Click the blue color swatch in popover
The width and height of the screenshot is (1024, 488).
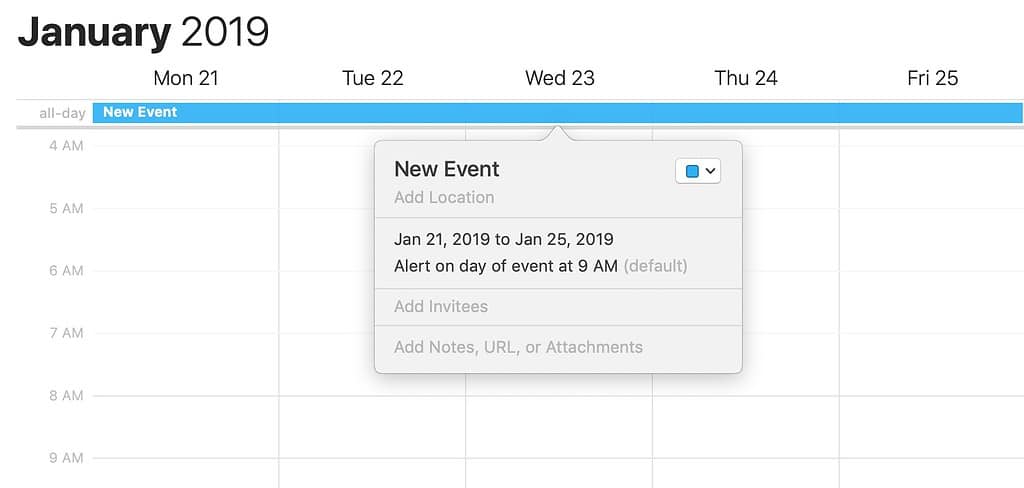pos(692,172)
